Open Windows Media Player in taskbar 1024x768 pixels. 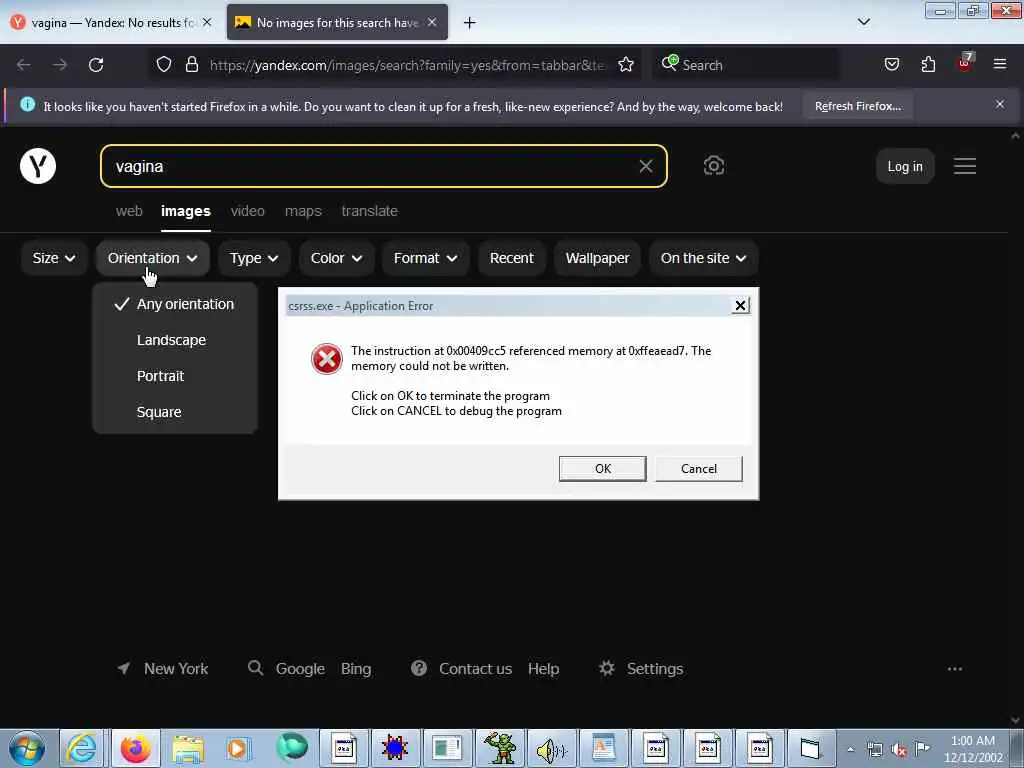238,748
